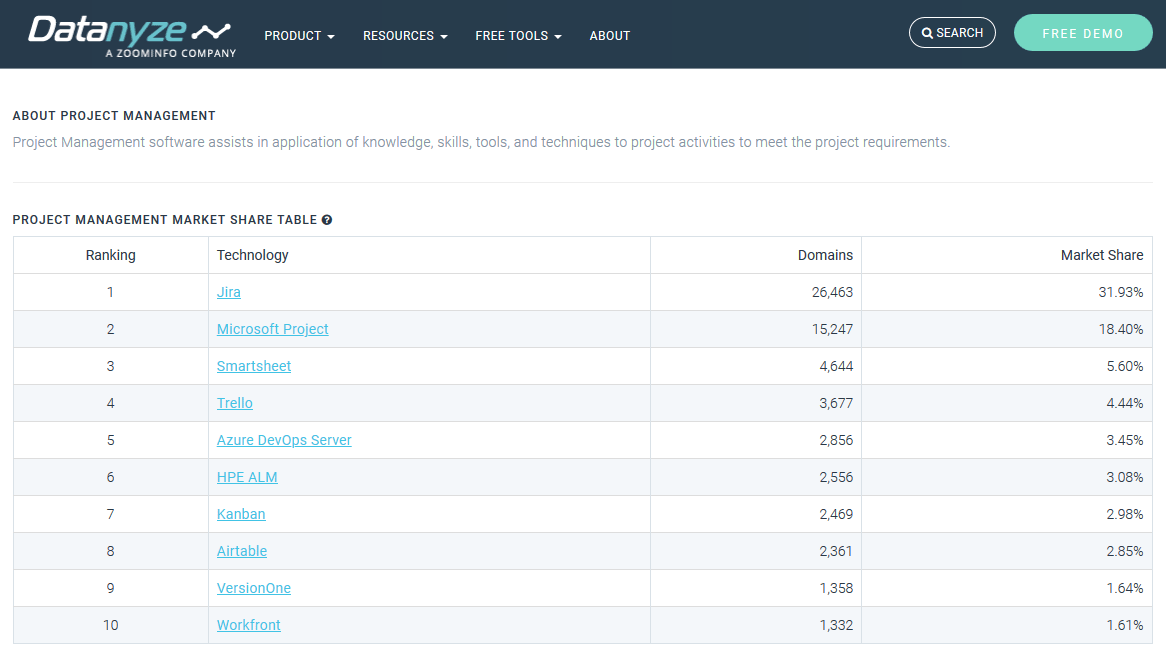1166x656 pixels.
Task: Select the 2.85% market share cell
Action: coord(1007,551)
